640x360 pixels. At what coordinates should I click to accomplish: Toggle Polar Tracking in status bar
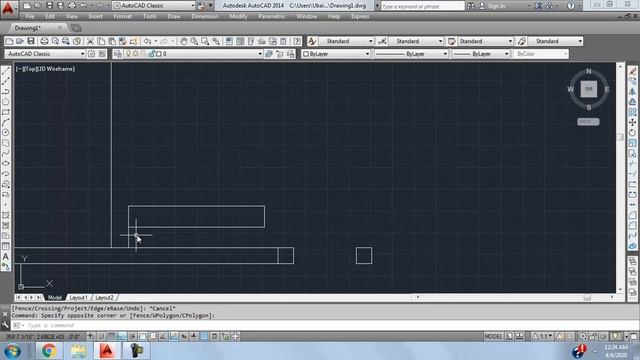point(132,337)
